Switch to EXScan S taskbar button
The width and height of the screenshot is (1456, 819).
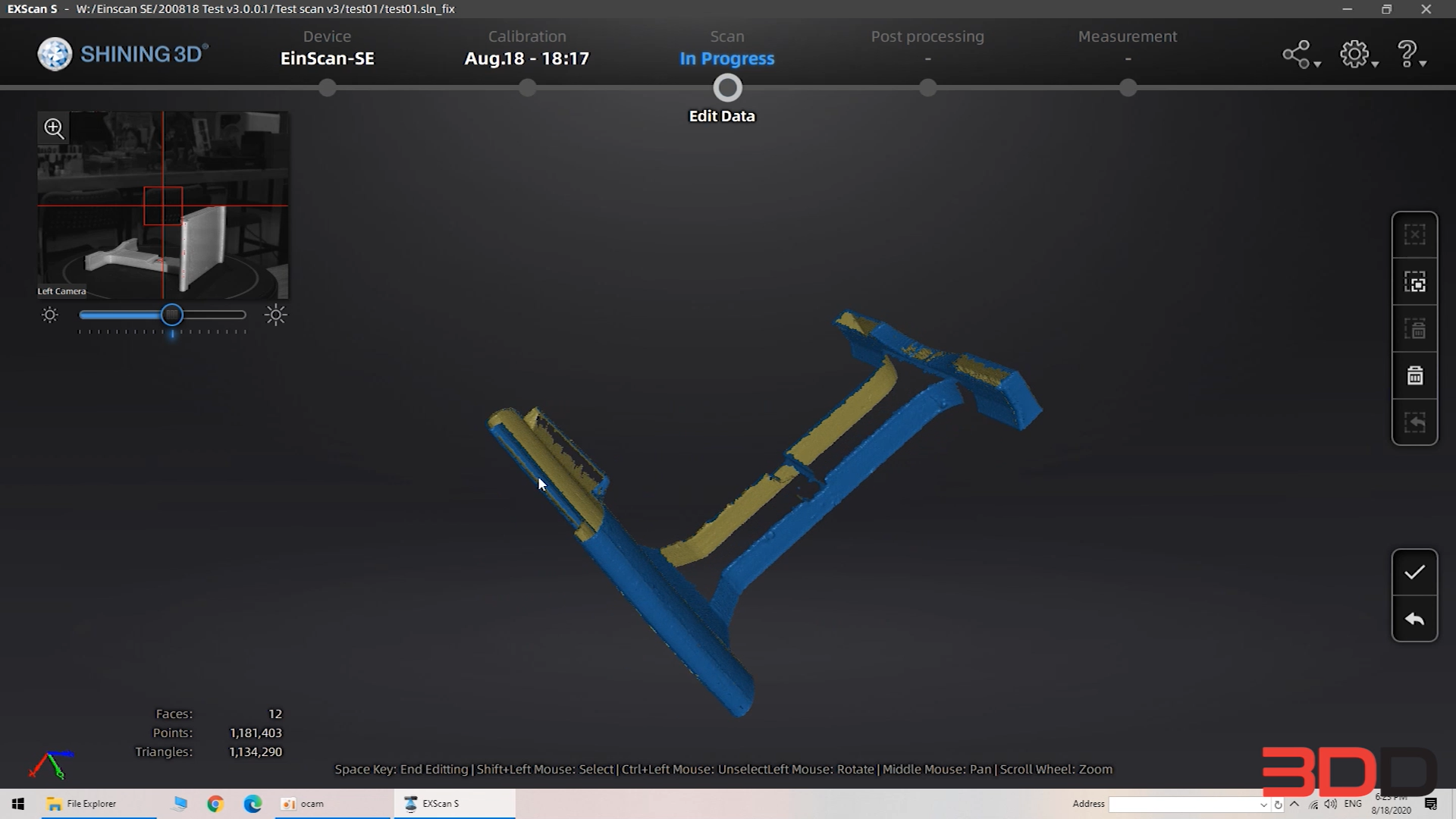coord(454,804)
